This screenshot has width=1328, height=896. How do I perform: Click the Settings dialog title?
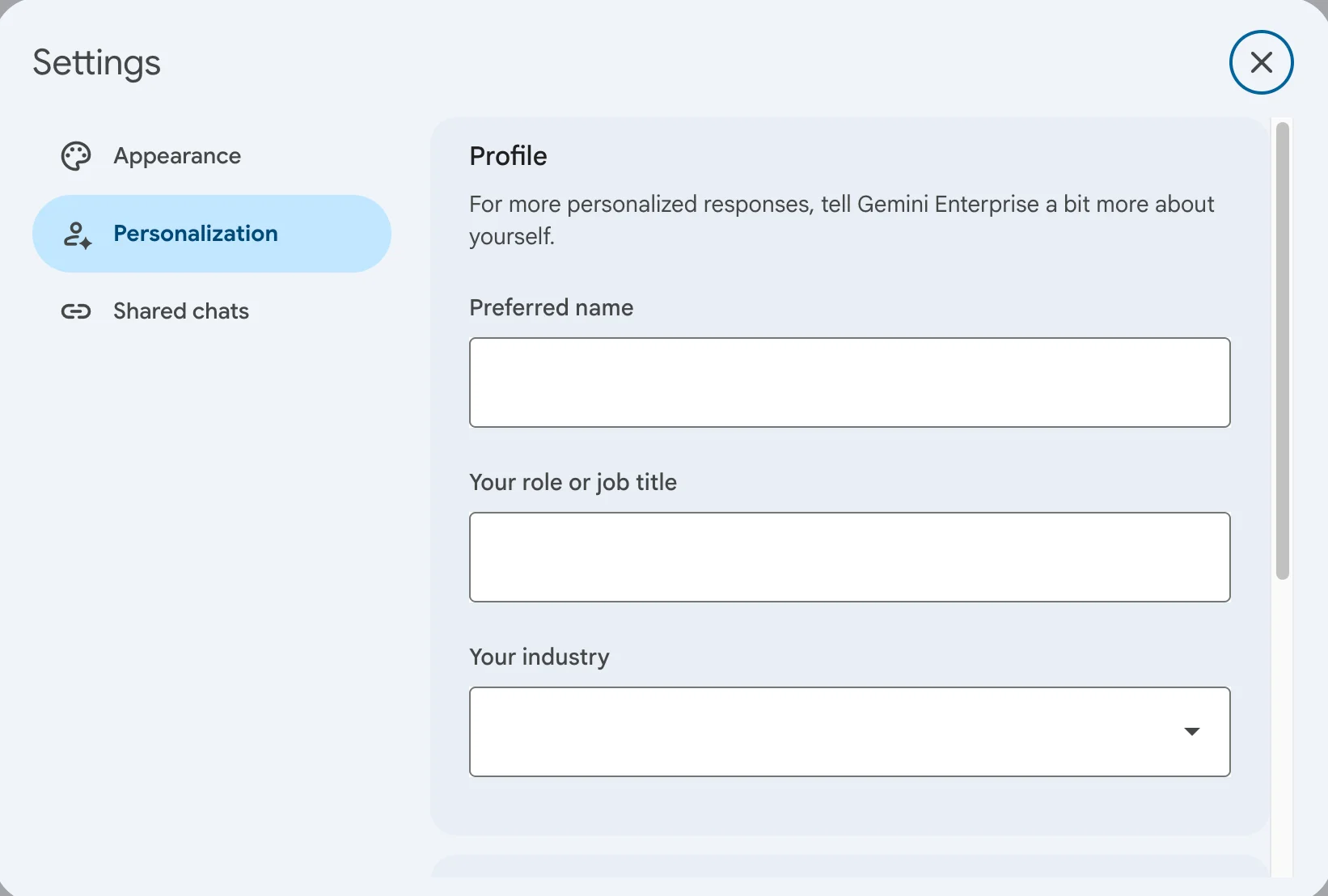coord(96,64)
